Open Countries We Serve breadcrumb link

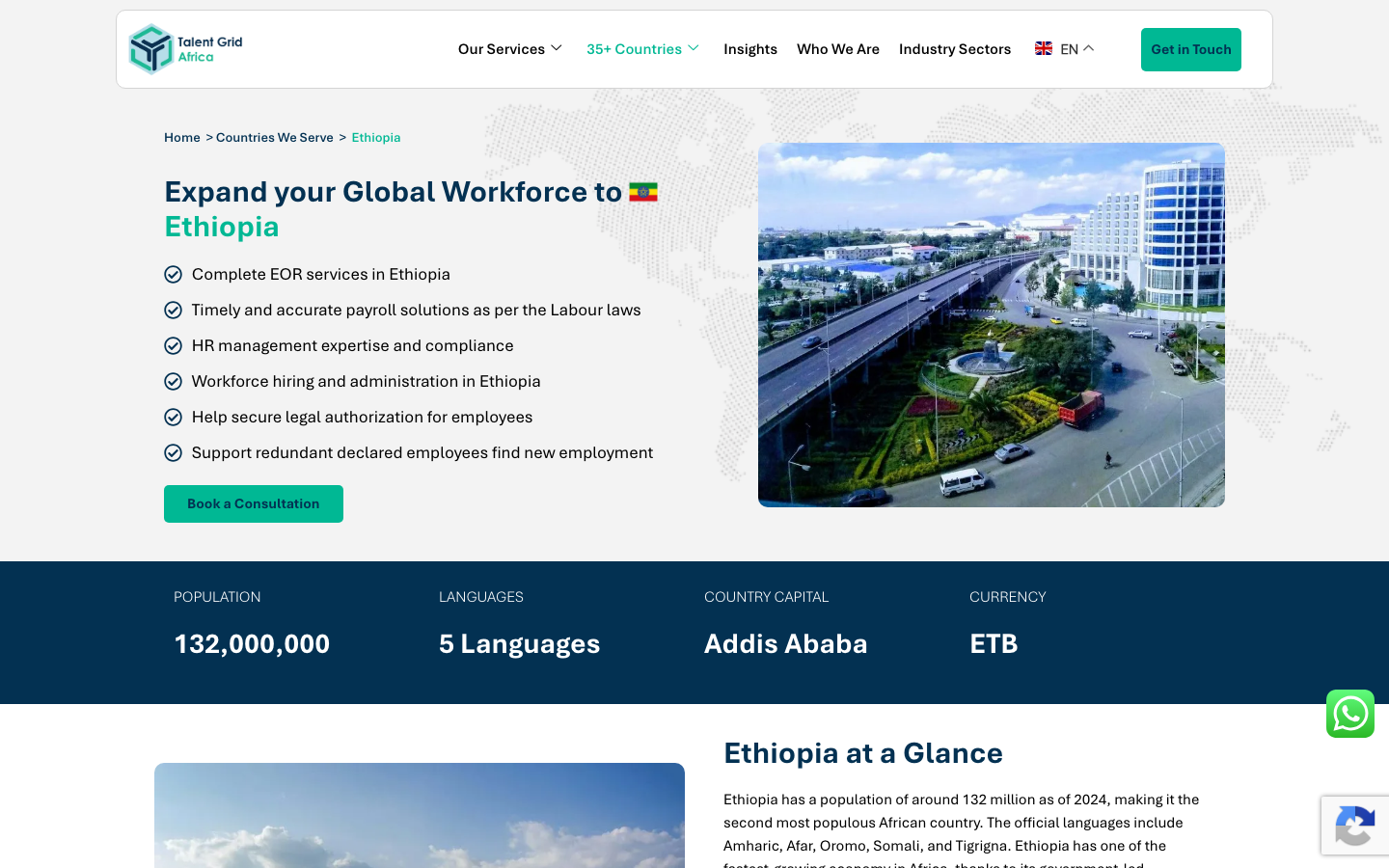[275, 137]
